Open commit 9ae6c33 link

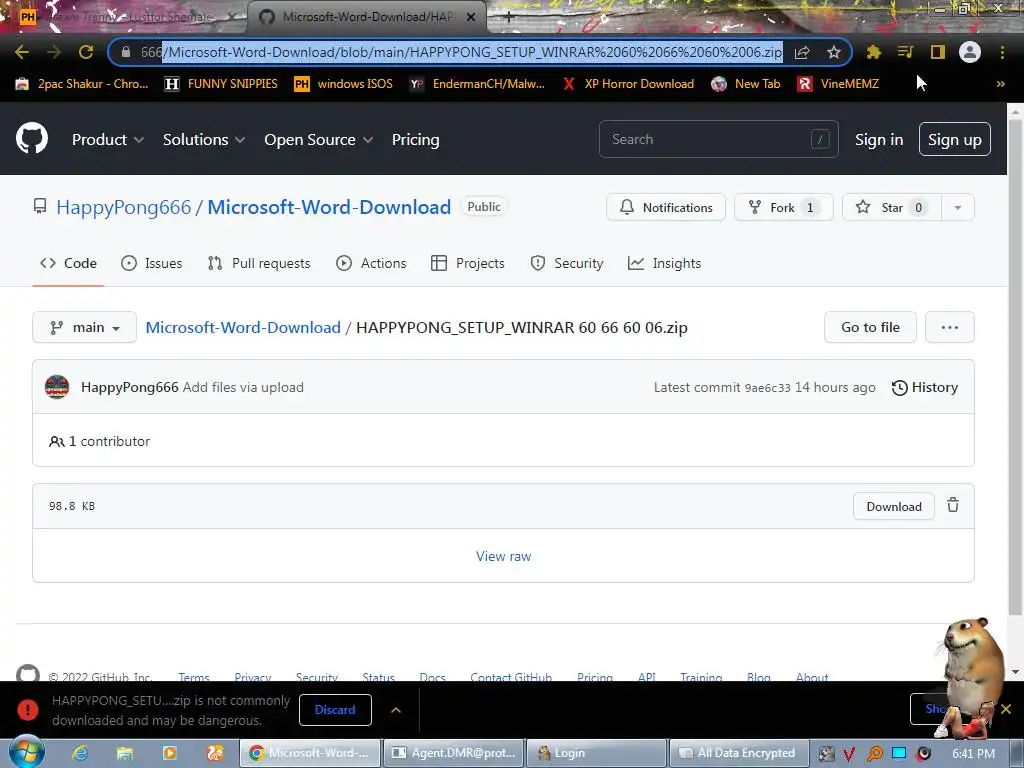coord(767,388)
